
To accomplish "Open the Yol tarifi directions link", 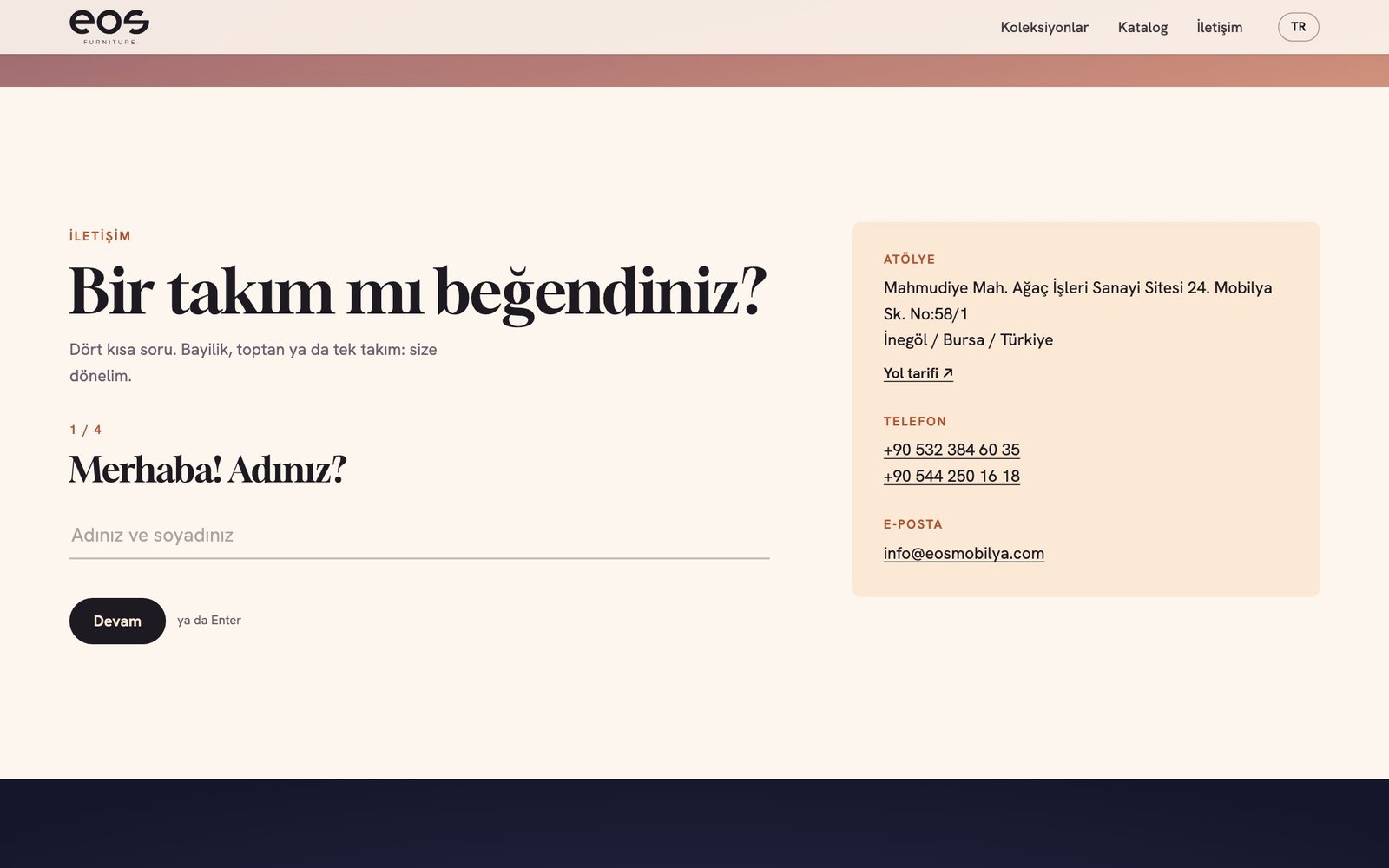I will (x=918, y=373).
